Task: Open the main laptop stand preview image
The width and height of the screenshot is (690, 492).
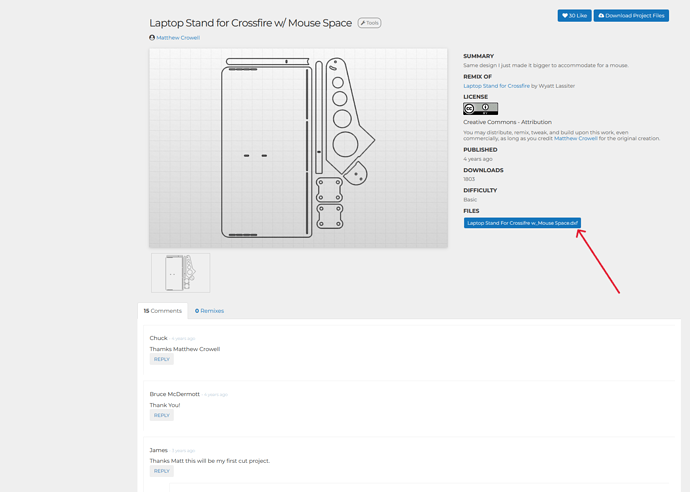Action: tap(298, 148)
